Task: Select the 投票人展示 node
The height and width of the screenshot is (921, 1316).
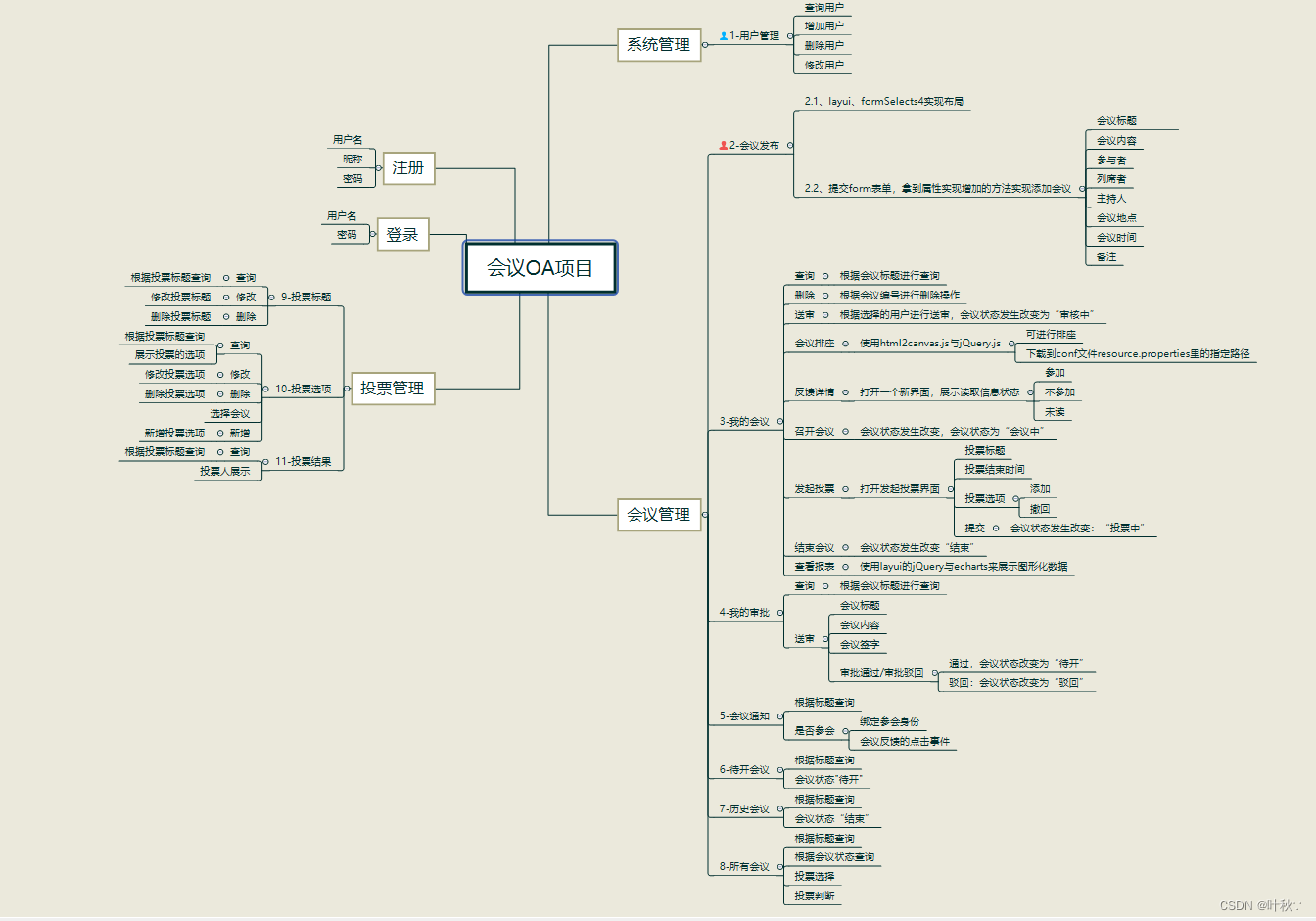Action: pos(224,472)
